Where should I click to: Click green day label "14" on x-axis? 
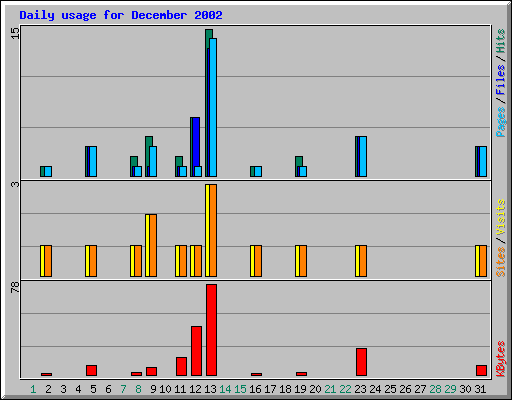[225, 389]
